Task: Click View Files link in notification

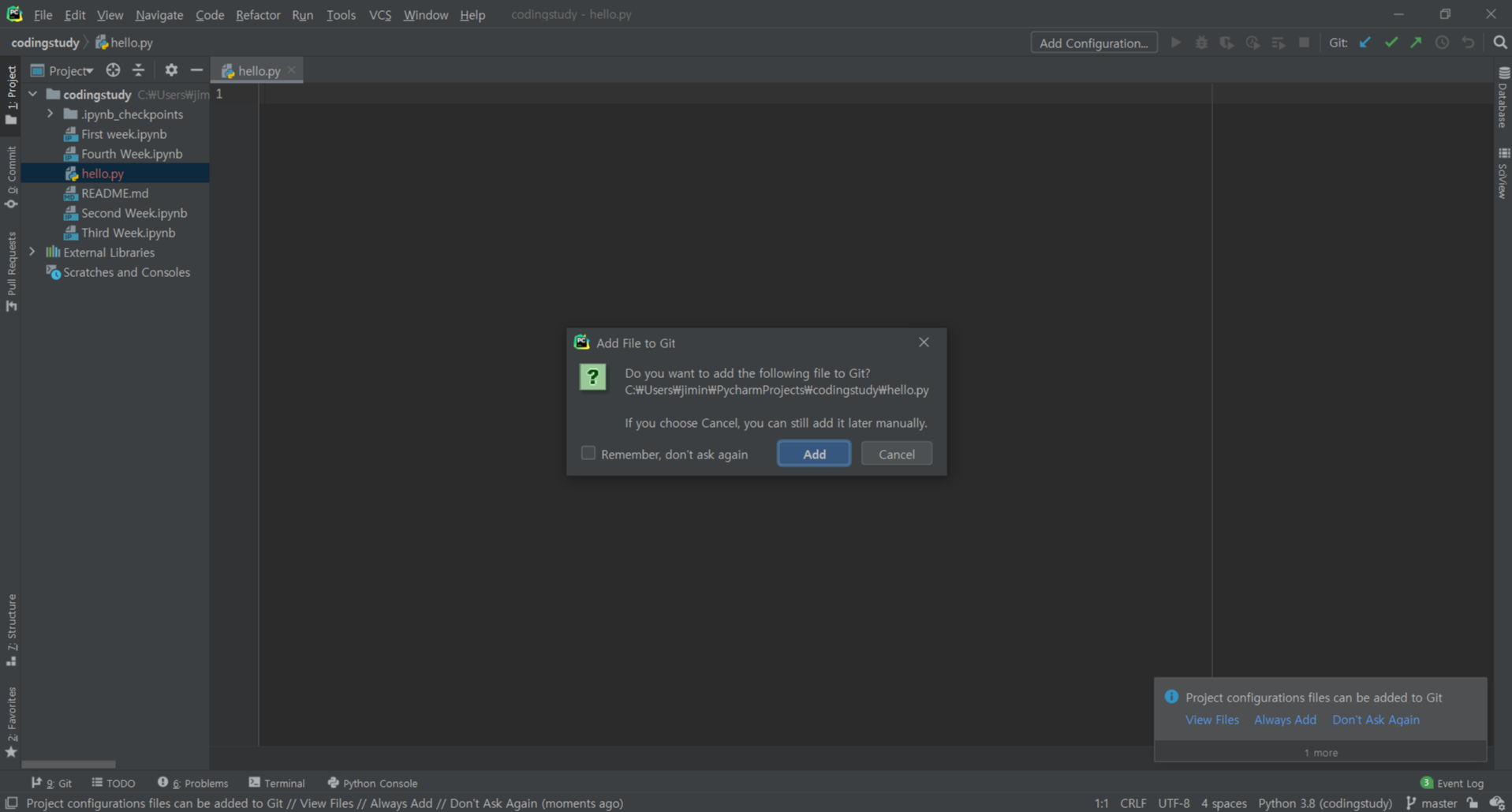Action: 1211,720
